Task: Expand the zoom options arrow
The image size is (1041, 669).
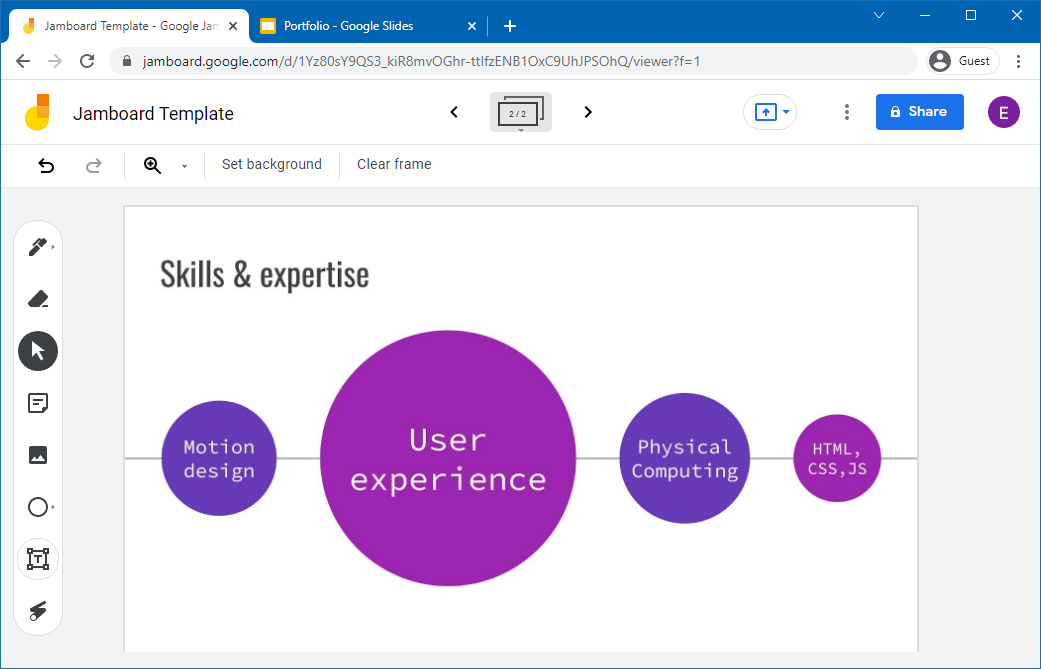Action: pyautogui.click(x=184, y=165)
